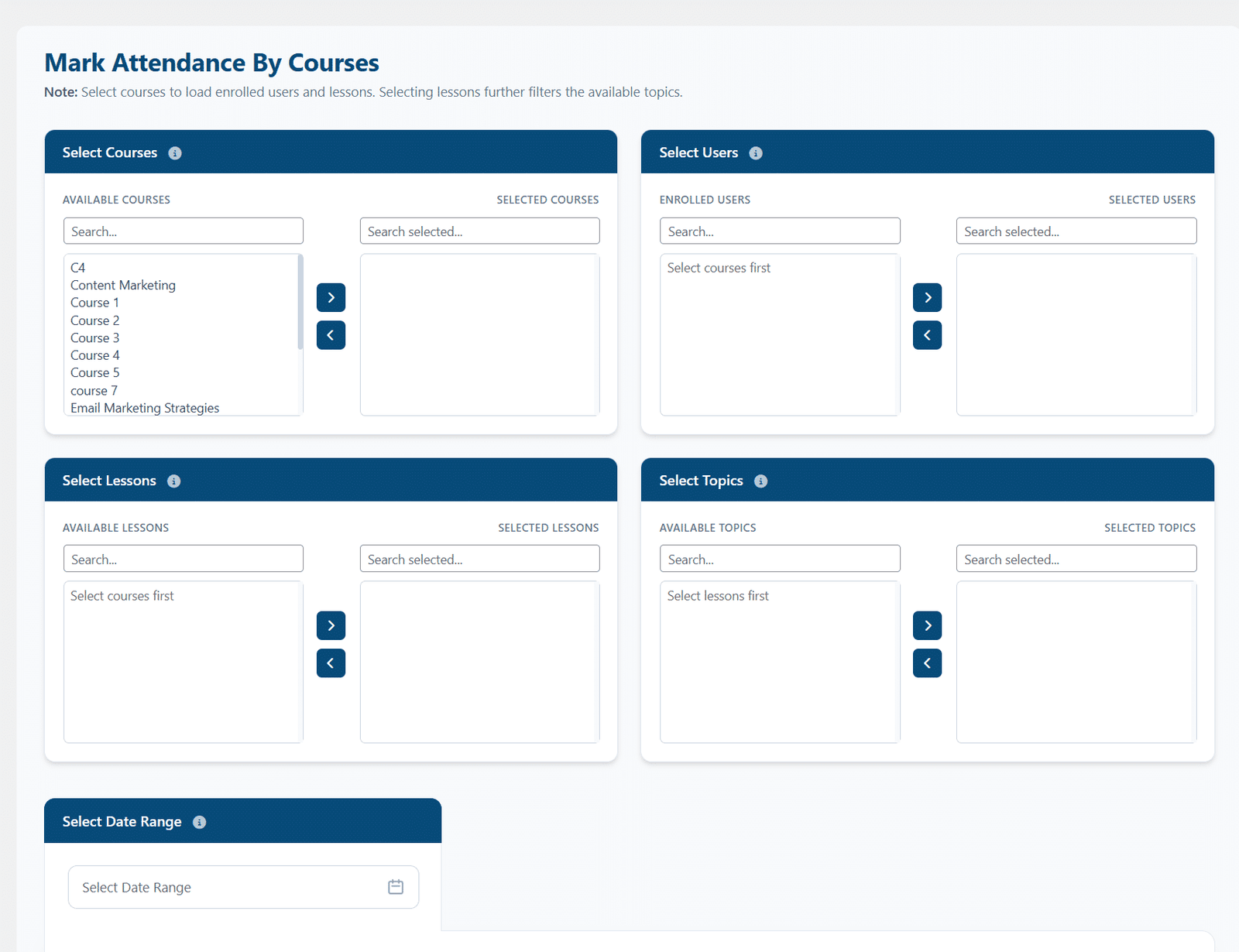The image size is (1239, 952).
Task: Remove selected courses with left arrow button
Action: 331,335
